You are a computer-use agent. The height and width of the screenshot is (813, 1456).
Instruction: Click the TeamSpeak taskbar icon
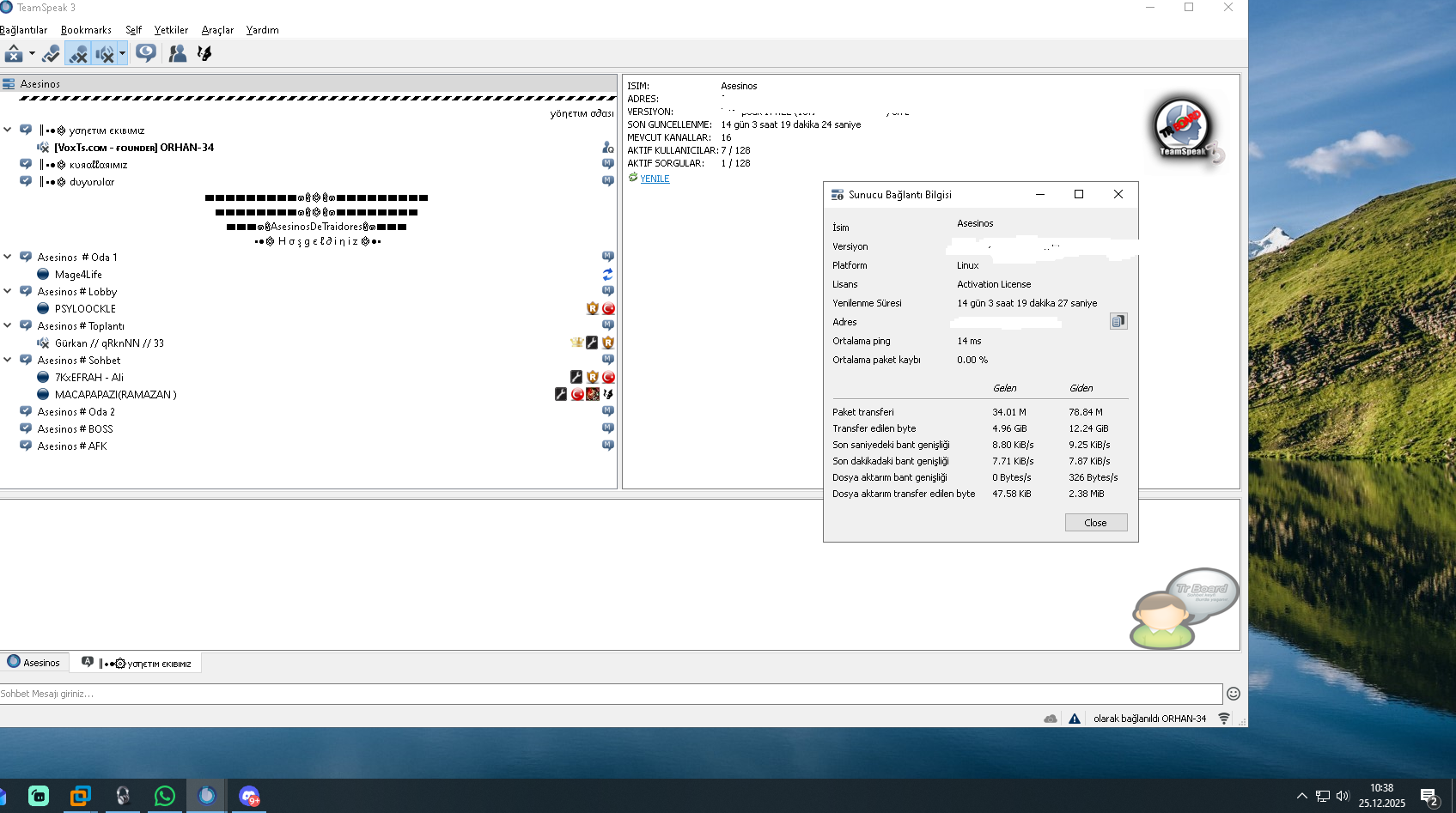tap(207, 796)
